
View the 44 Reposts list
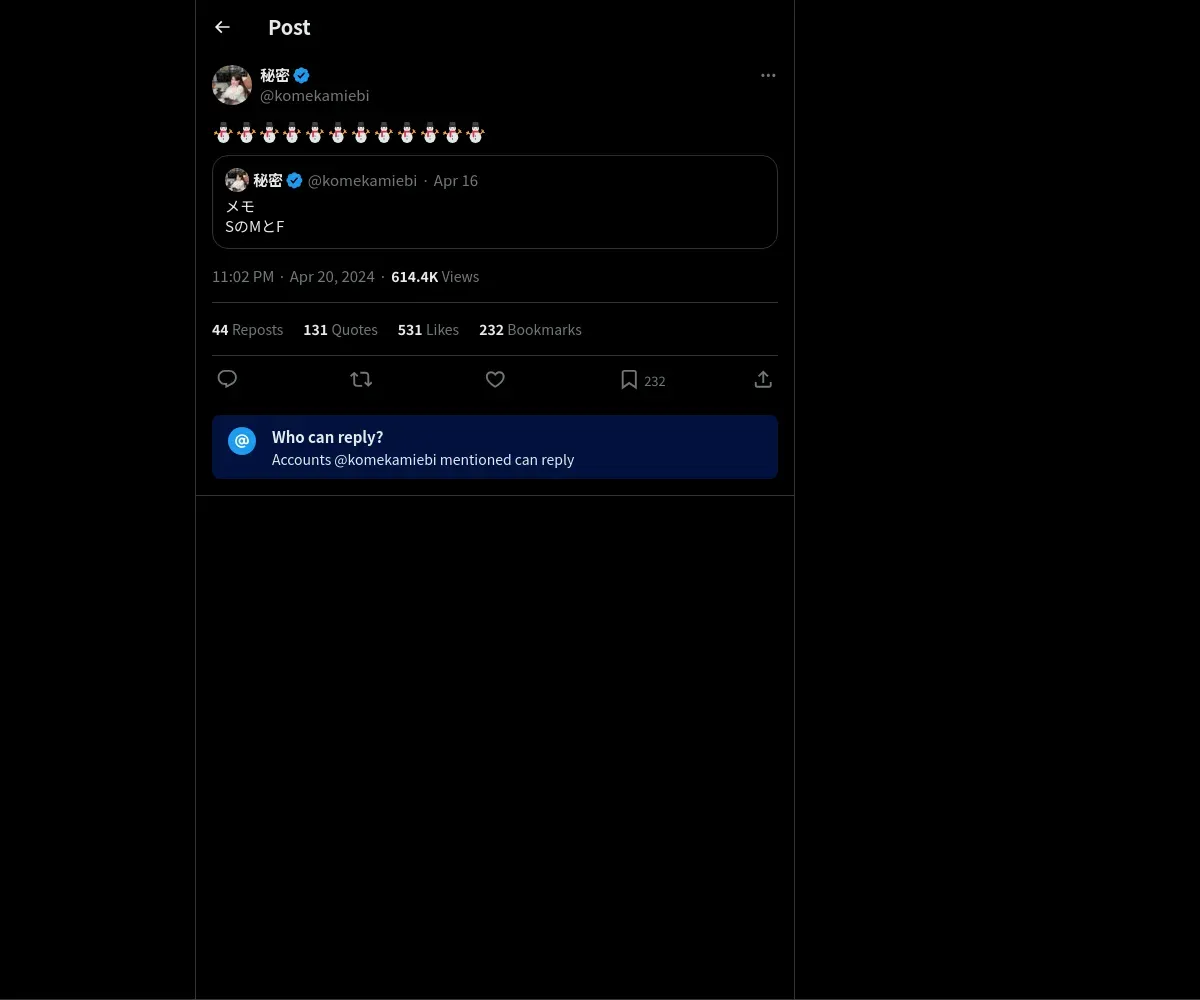pyautogui.click(x=247, y=329)
